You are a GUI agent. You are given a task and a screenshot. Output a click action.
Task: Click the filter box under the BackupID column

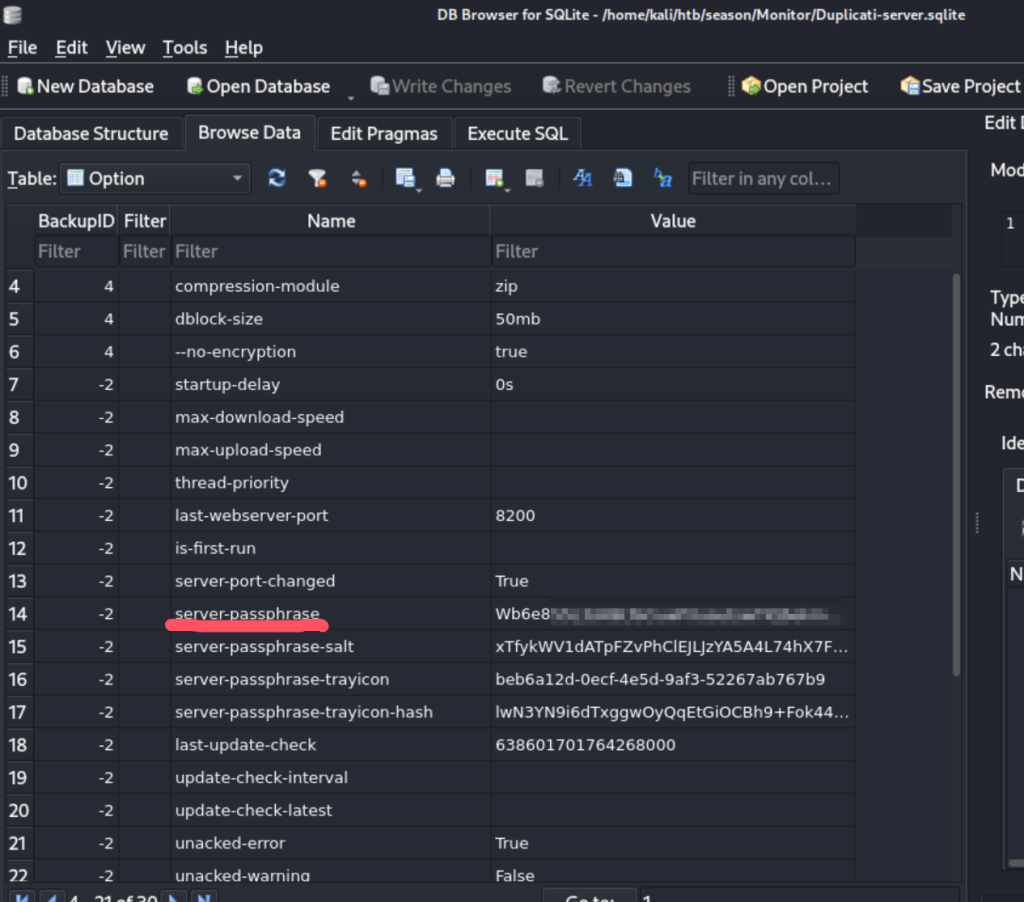pyautogui.click(x=76, y=251)
